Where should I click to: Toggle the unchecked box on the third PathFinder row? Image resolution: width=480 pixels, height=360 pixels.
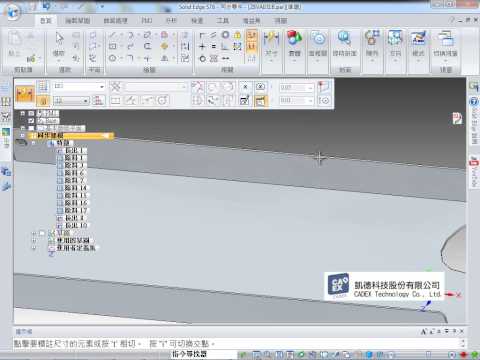31,128
